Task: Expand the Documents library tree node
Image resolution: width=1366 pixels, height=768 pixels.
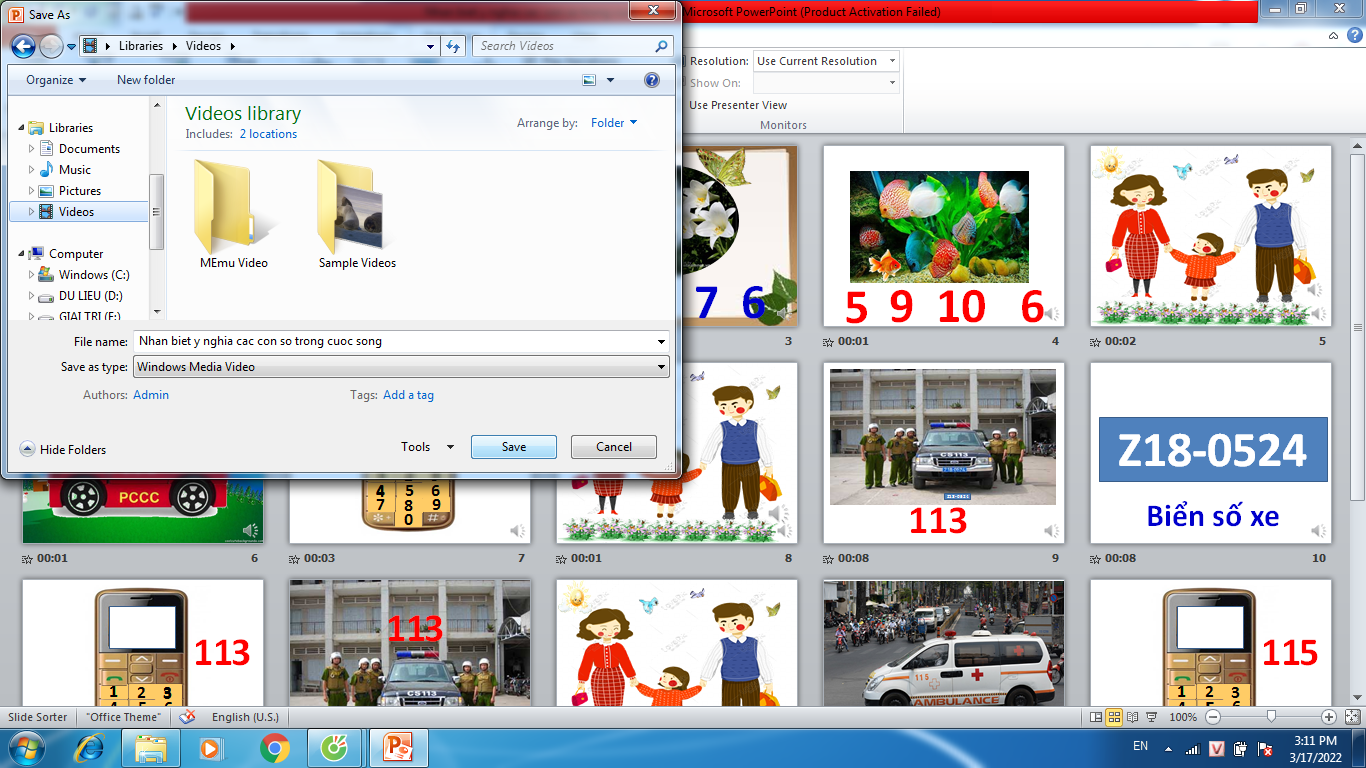Action: 32,149
